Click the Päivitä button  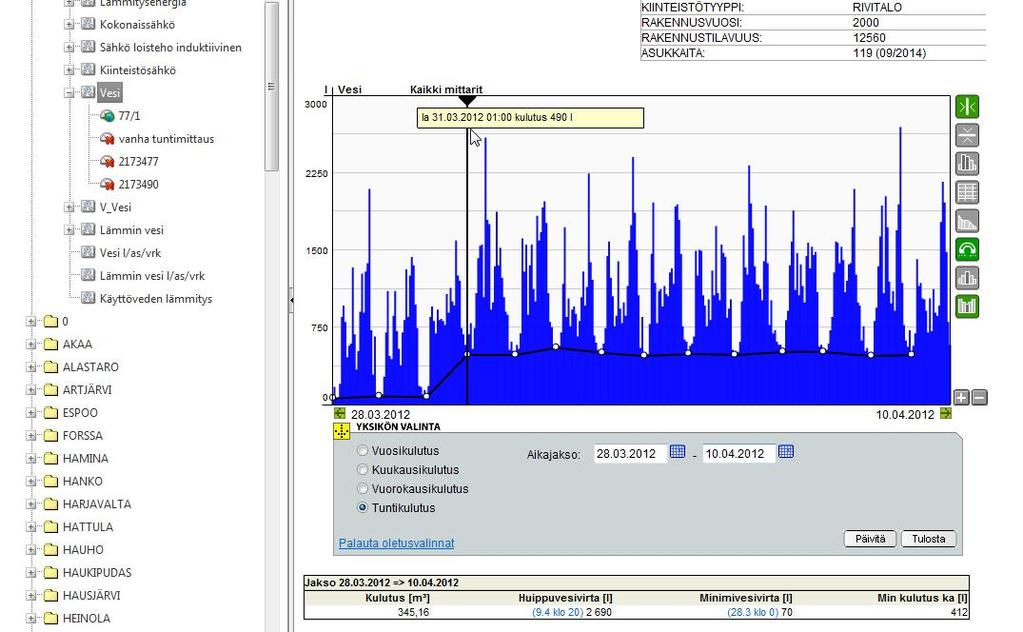(x=870, y=539)
